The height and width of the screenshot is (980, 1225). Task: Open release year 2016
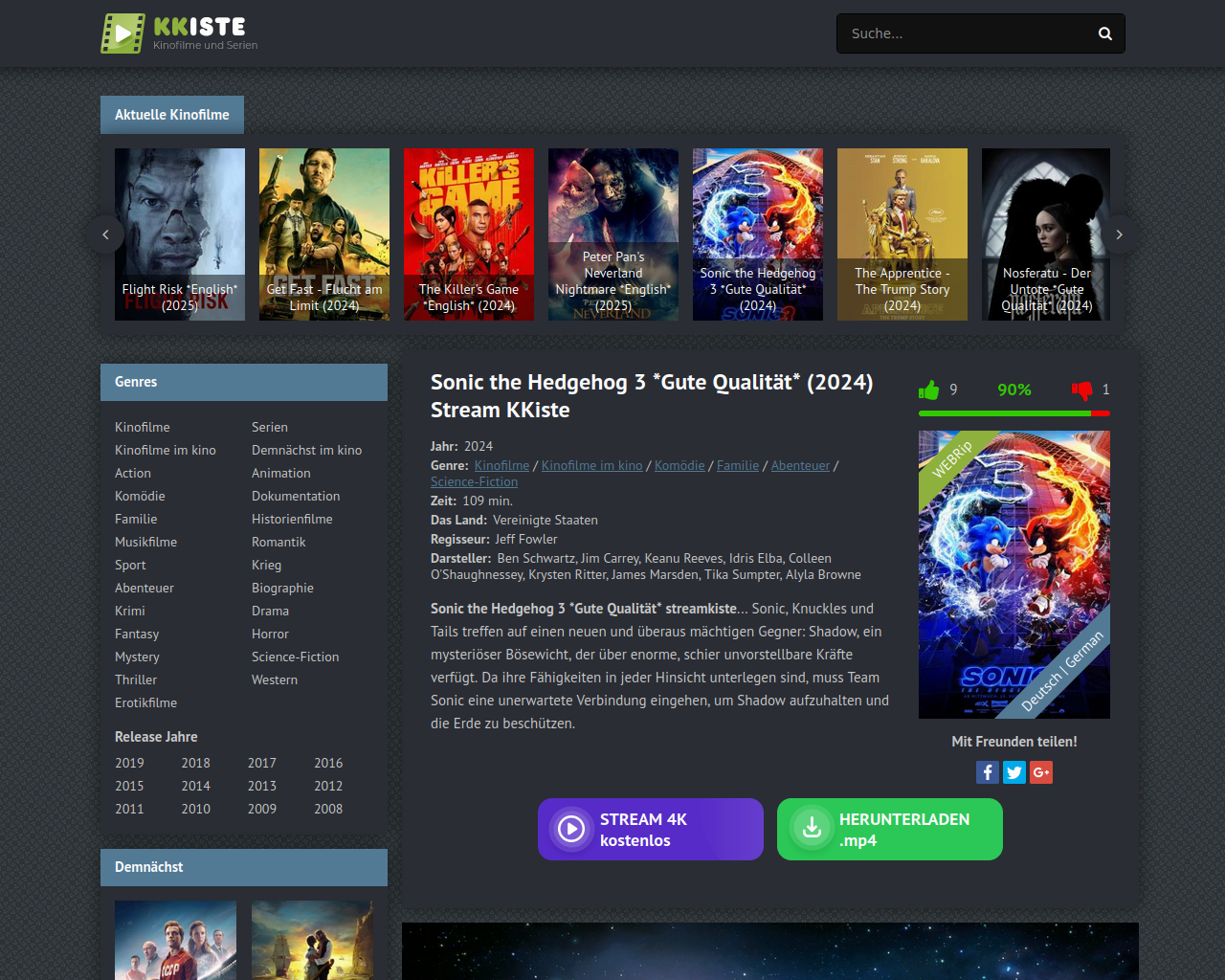(328, 763)
